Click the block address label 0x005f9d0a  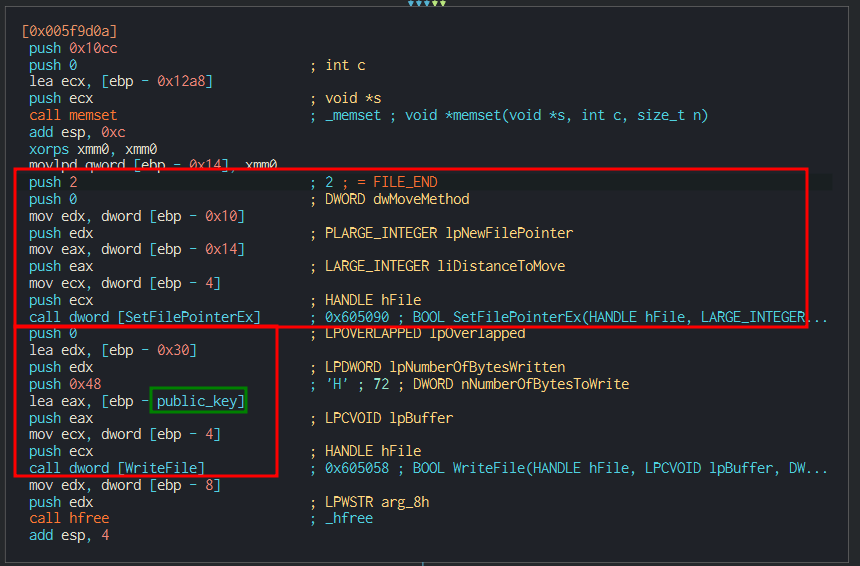[69, 32]
